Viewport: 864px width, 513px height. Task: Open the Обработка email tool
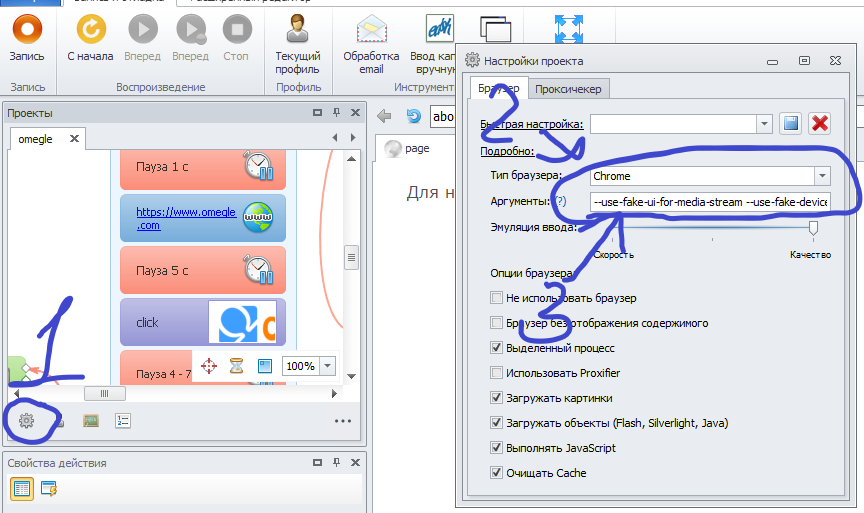click(371, 43)
